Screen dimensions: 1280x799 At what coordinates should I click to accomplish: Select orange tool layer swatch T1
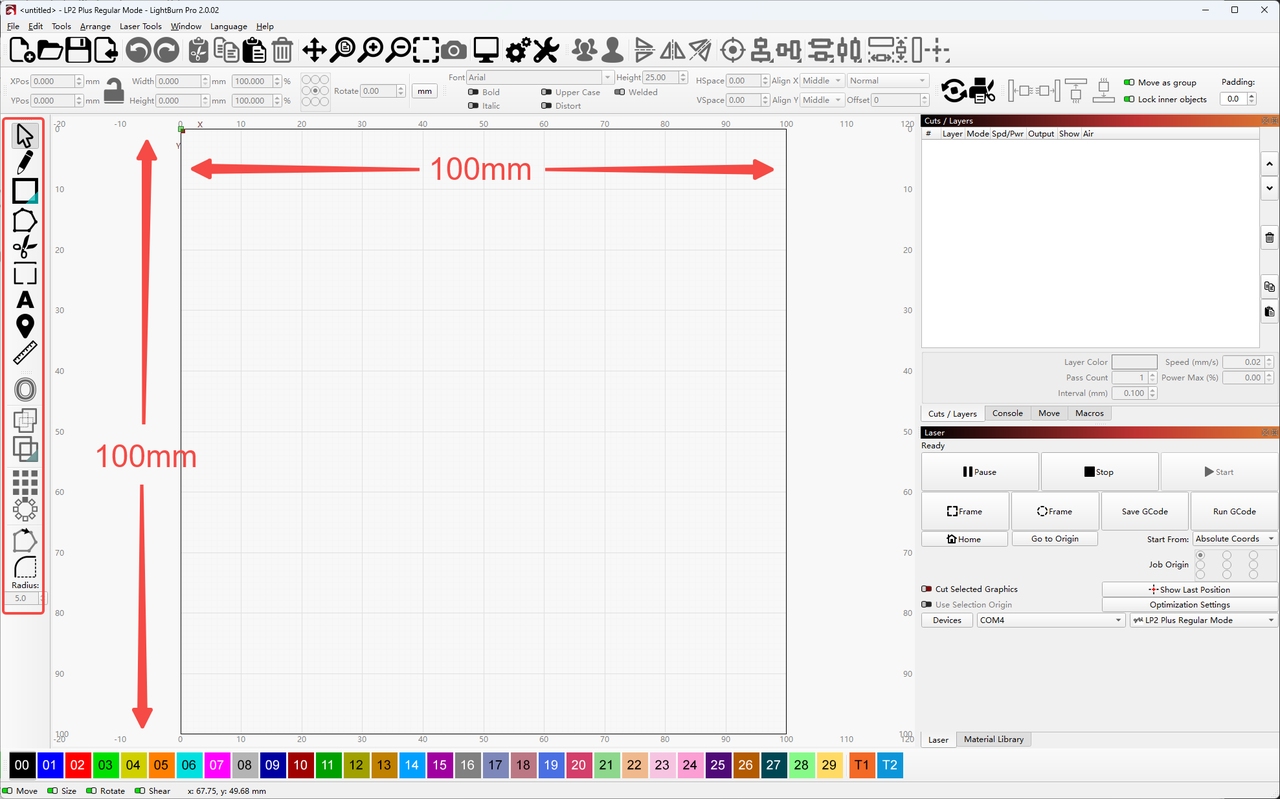(x=861, y=766)
